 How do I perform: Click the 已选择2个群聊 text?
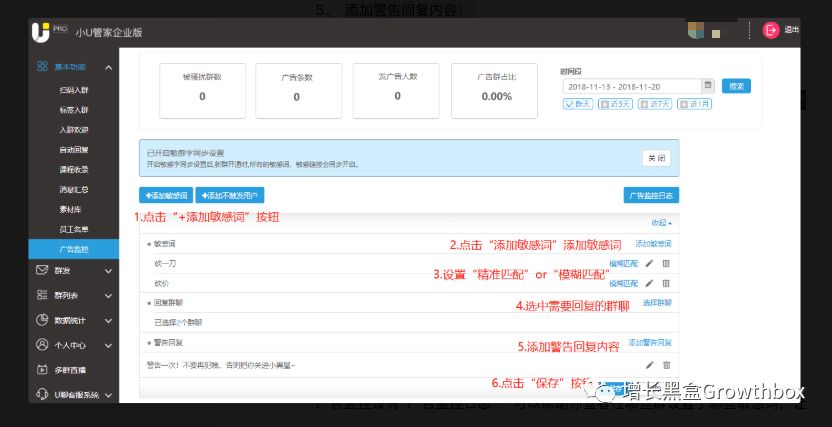click(x=178, y=323)
